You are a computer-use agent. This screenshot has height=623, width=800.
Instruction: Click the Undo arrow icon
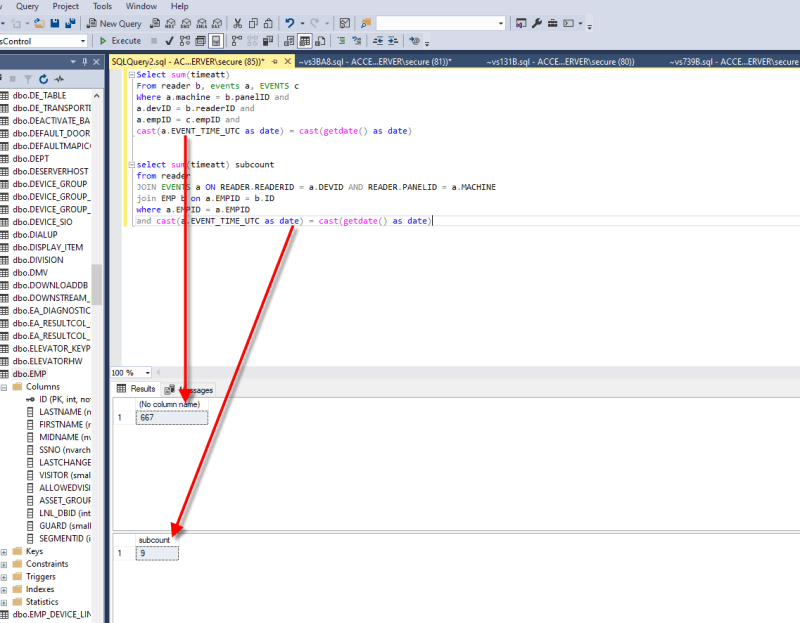(289, 23)
